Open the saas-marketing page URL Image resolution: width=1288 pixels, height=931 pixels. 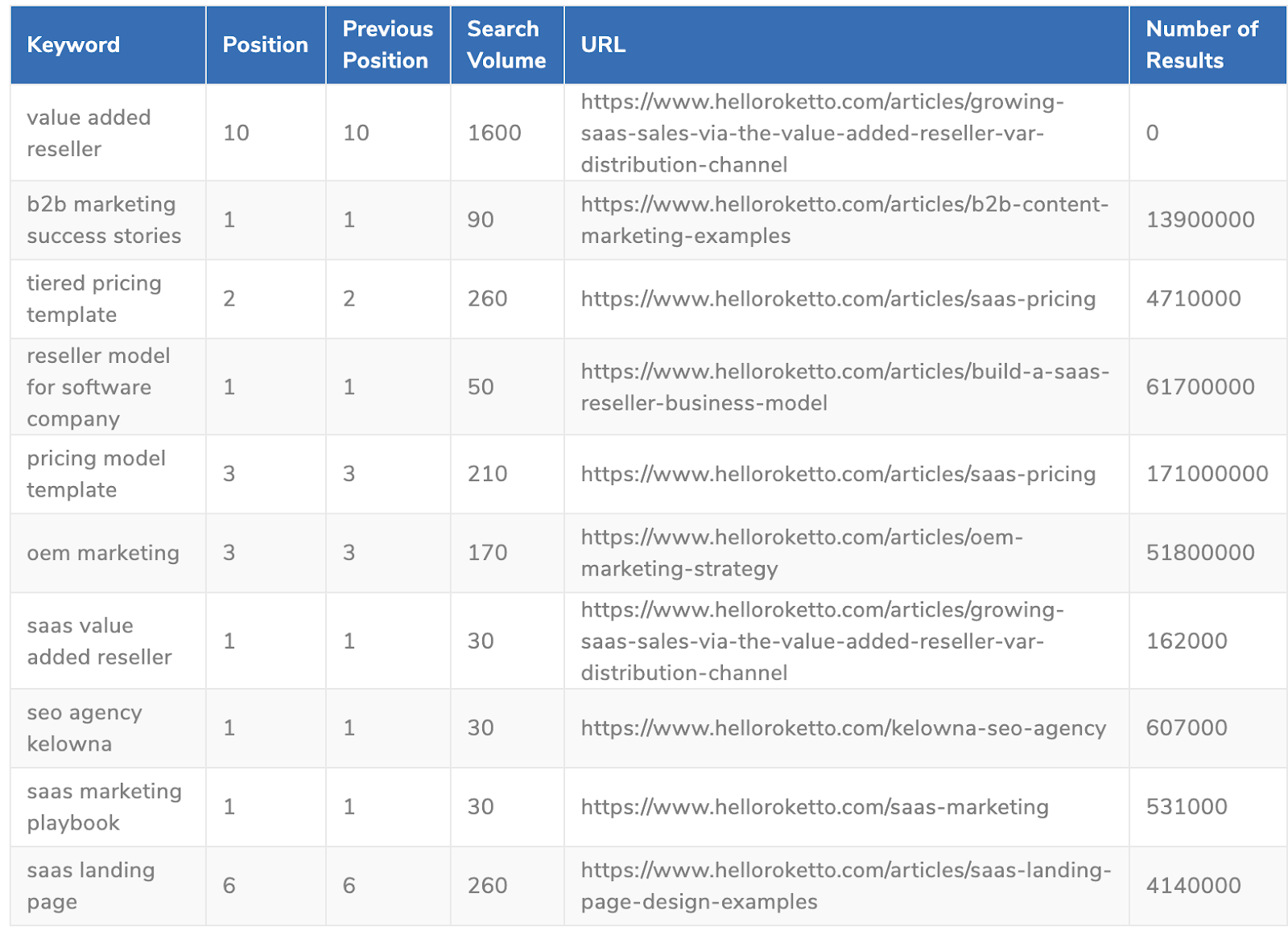(814, 807)
